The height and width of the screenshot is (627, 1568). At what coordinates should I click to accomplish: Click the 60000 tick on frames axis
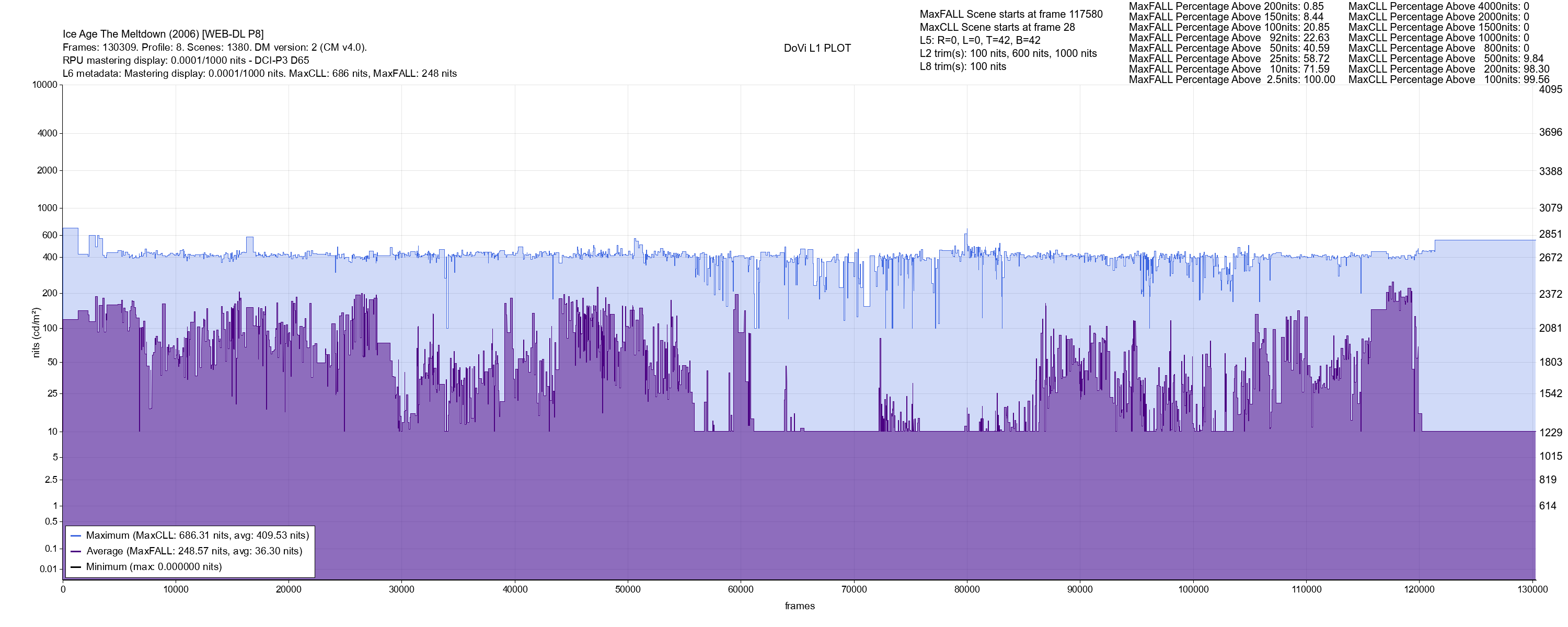click(x=741, y=590)
